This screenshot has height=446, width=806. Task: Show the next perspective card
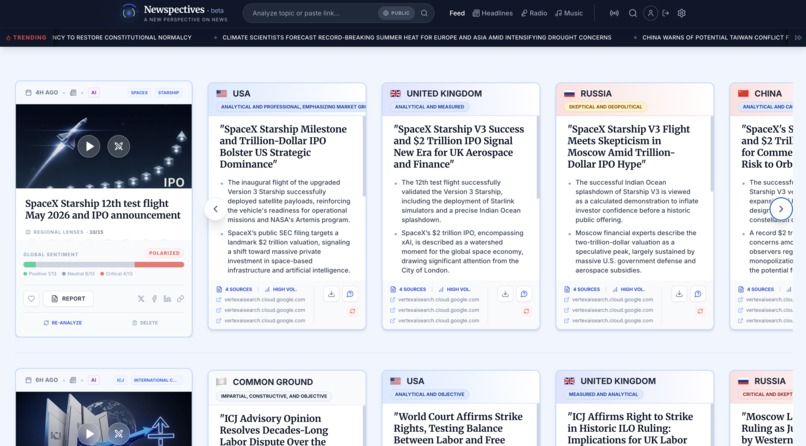tap(781, 209)
